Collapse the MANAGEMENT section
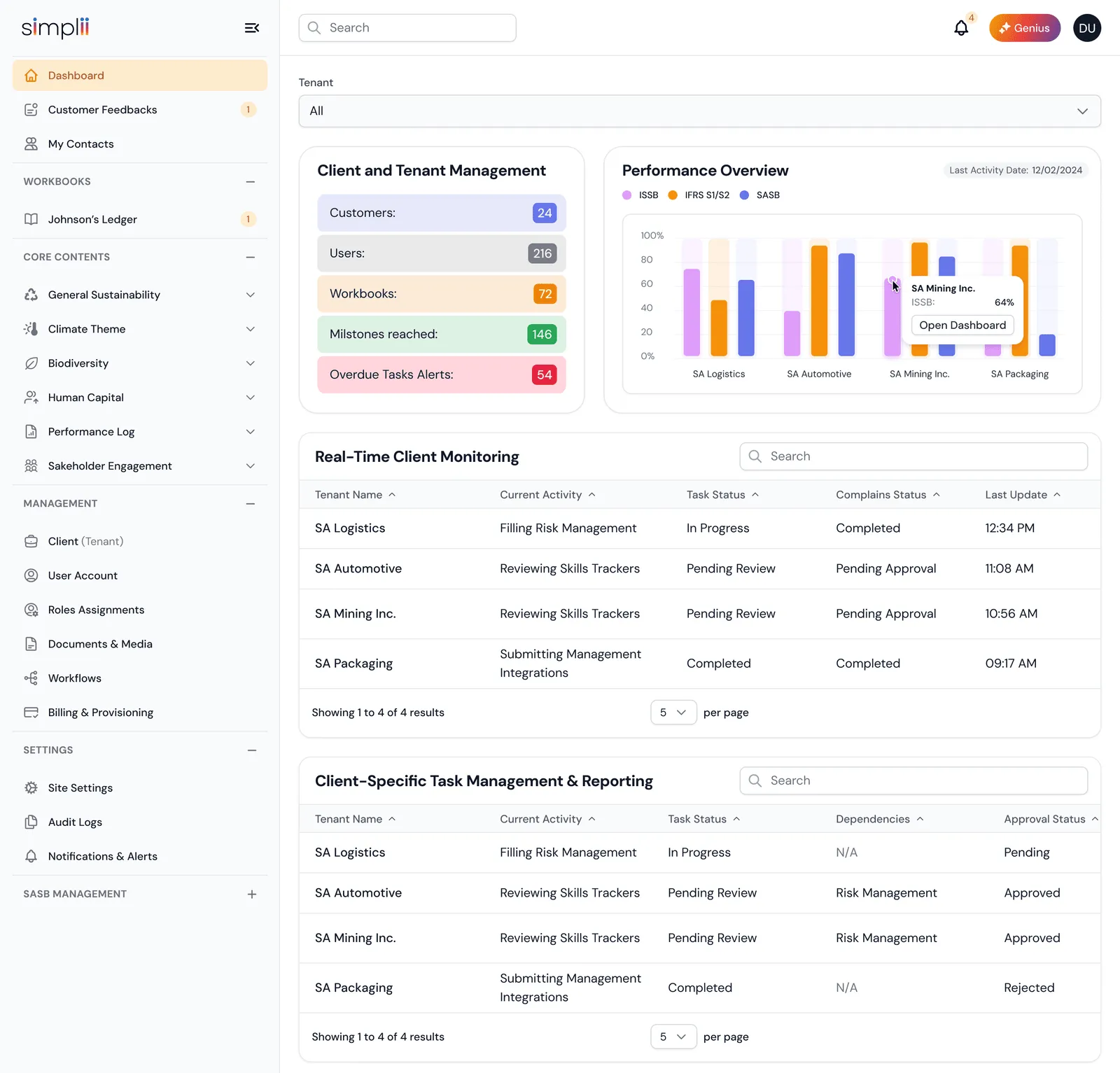 tap(251, 504)
